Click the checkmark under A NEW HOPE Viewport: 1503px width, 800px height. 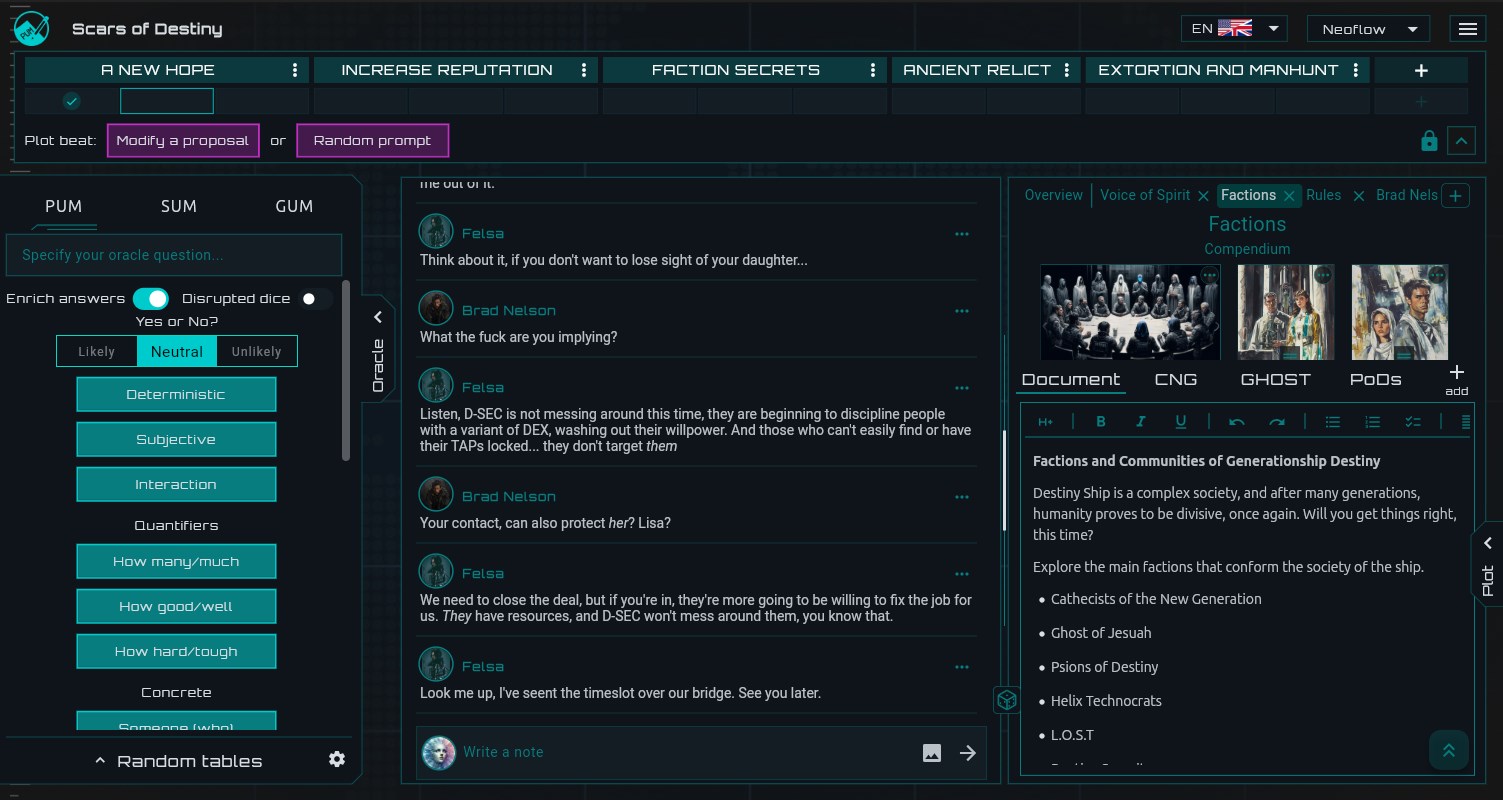(x=70, y=101)
